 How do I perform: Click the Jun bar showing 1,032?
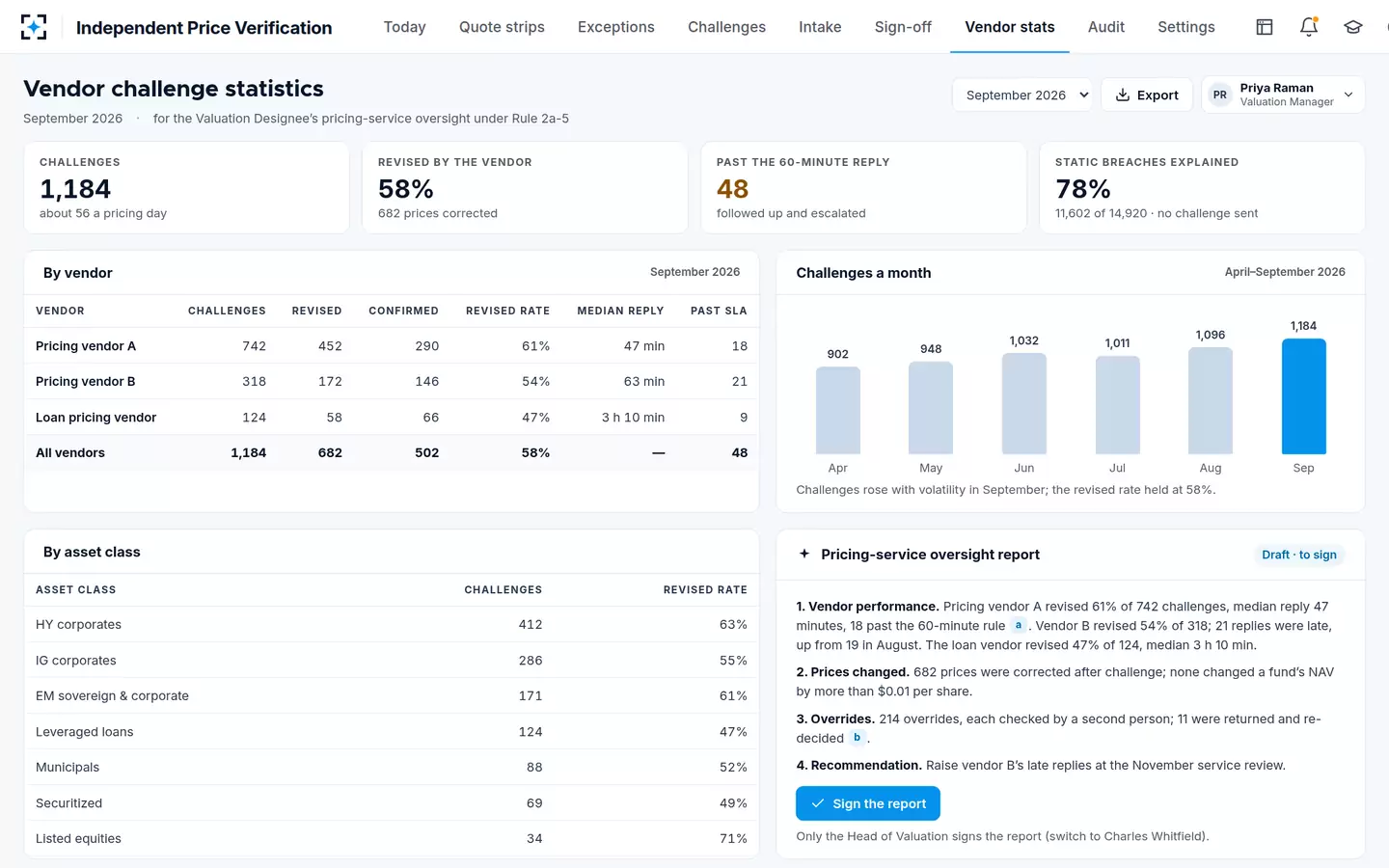[x=1024, y=403]
